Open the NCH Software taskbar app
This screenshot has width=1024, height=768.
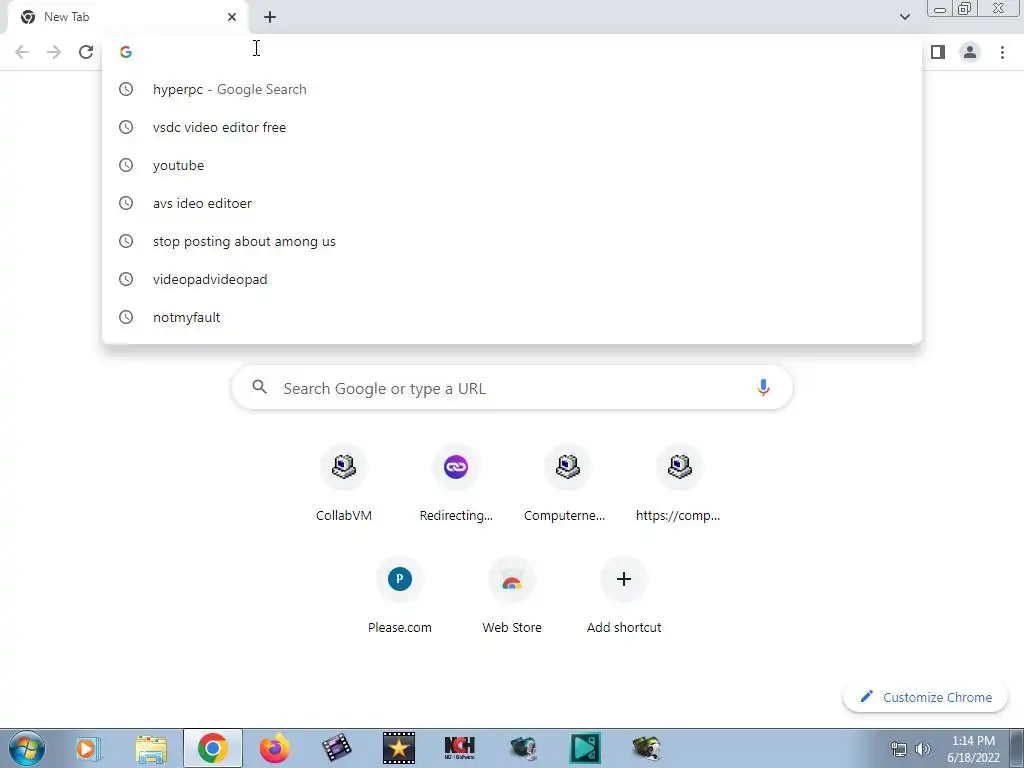tap(460, 748)
